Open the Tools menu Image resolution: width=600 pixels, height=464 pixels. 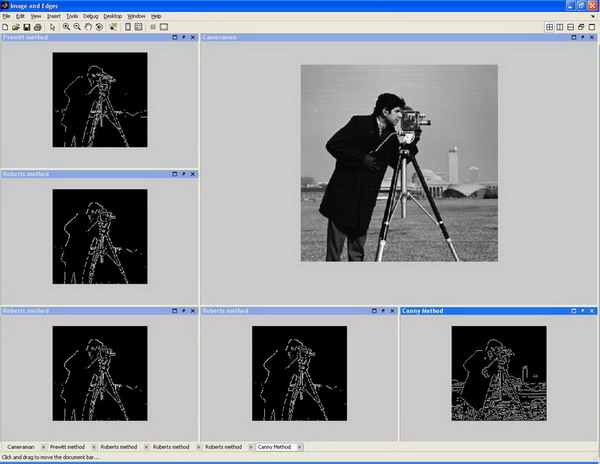(x=72, y=16)
